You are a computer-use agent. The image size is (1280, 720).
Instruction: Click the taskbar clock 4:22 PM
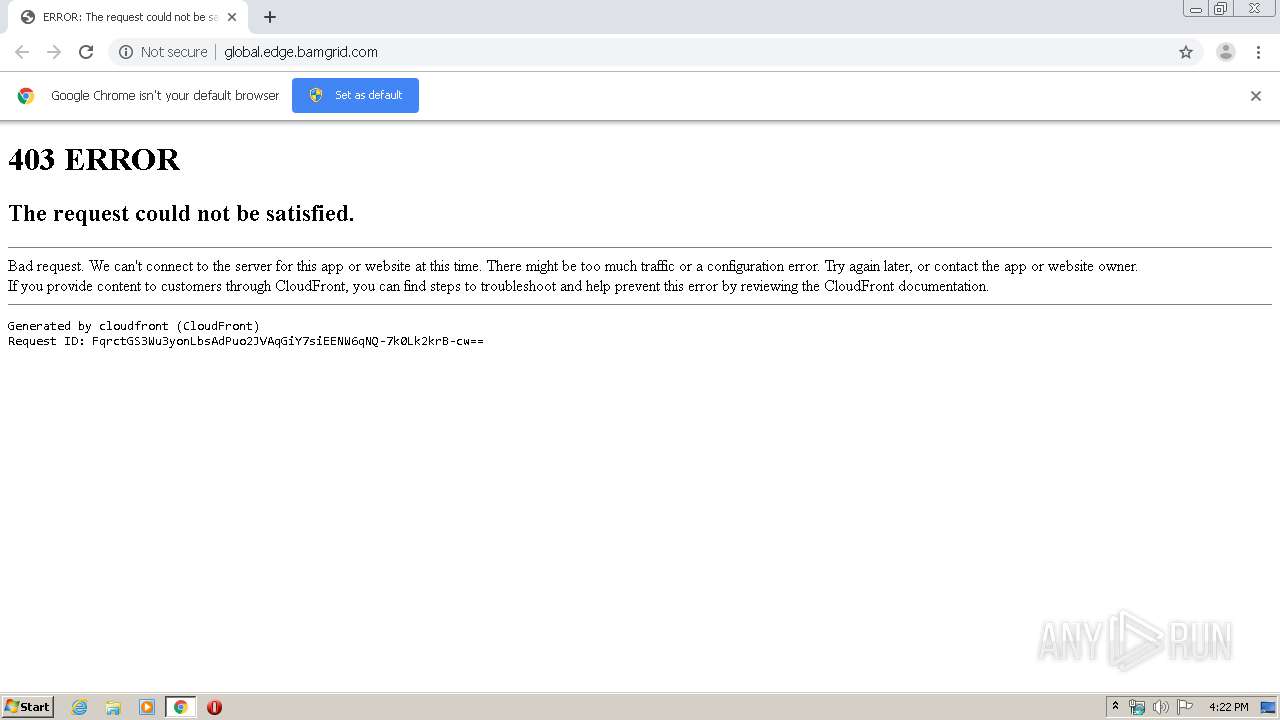pos(1228,707)
